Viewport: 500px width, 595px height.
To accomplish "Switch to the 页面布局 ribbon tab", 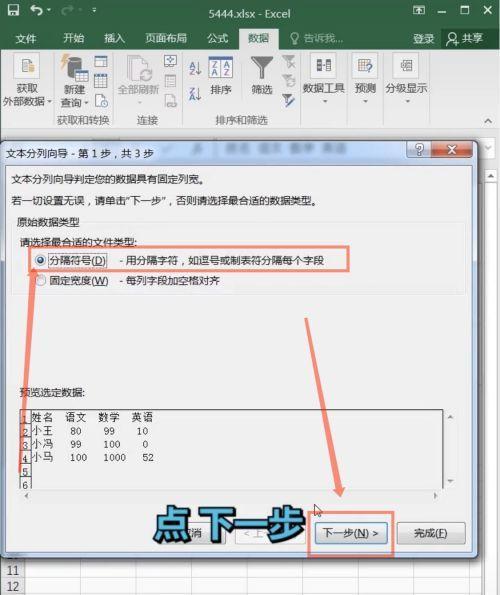I will [x=166, y=38].
